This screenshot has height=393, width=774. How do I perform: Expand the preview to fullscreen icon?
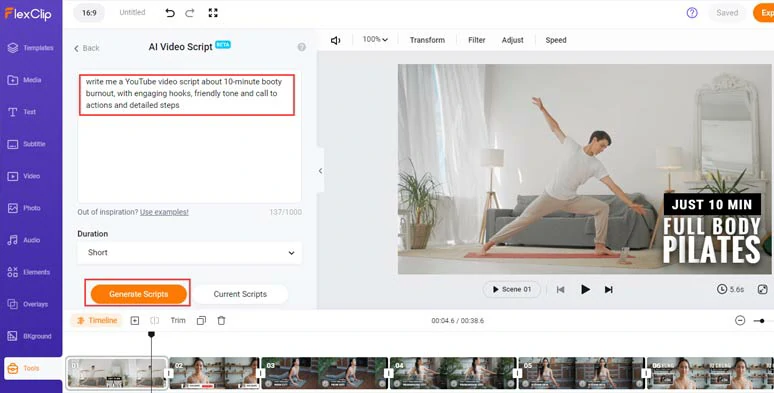[x=763, y=289]
